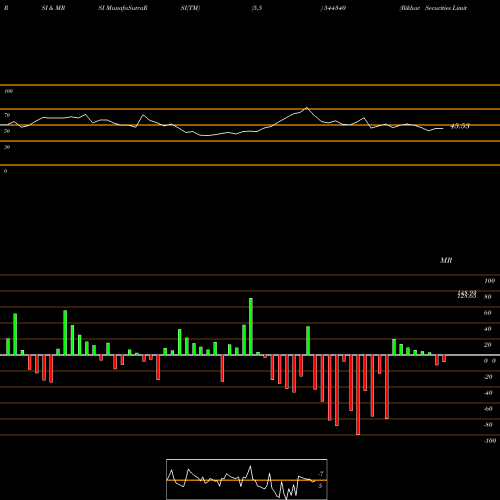500x500 pixels.
Task: Click the MR axis '-20' label
Action: 488,377
